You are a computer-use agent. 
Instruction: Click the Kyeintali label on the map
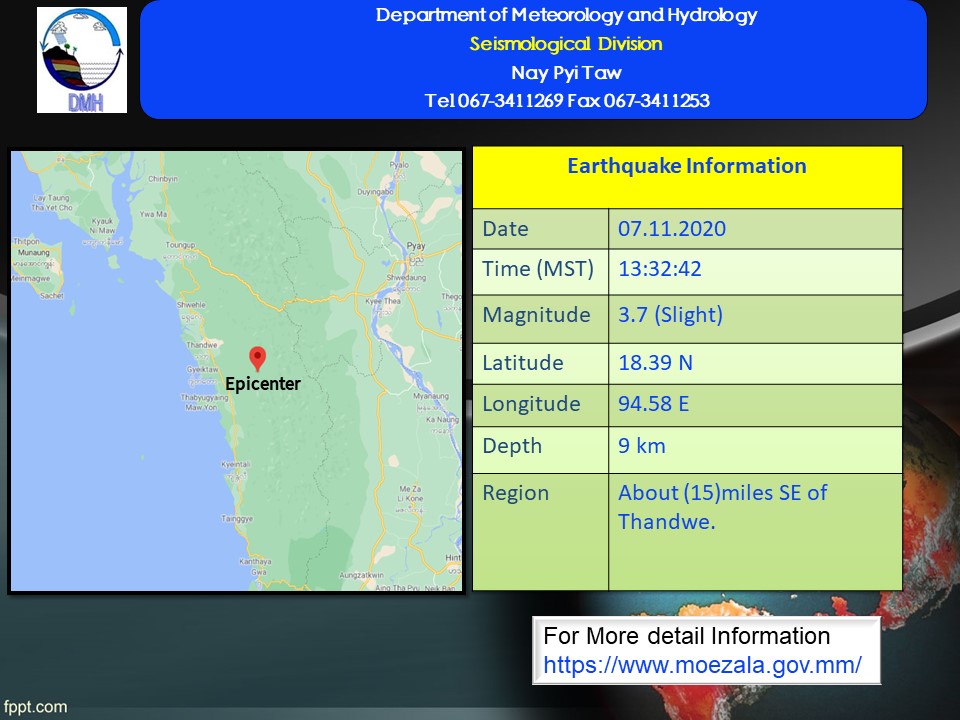click(235, 465)
